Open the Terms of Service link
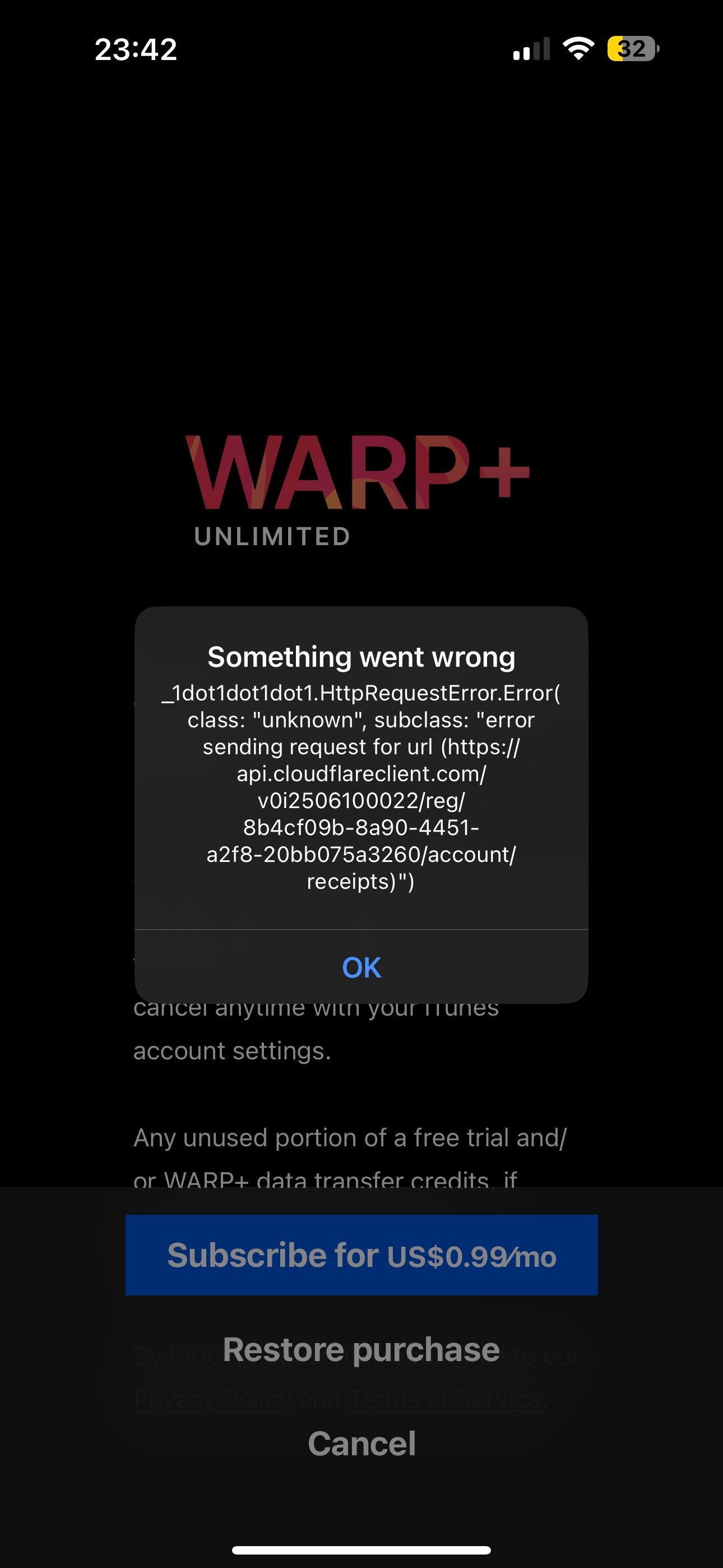This screenshot has height=1568, width=723. coord(446,1399)
